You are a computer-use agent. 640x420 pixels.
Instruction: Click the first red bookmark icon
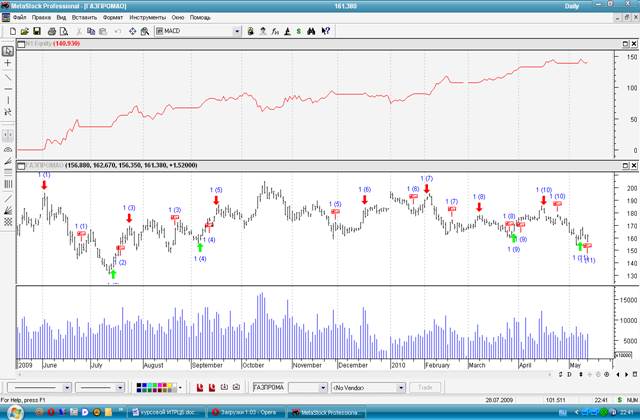click(200, 388)
